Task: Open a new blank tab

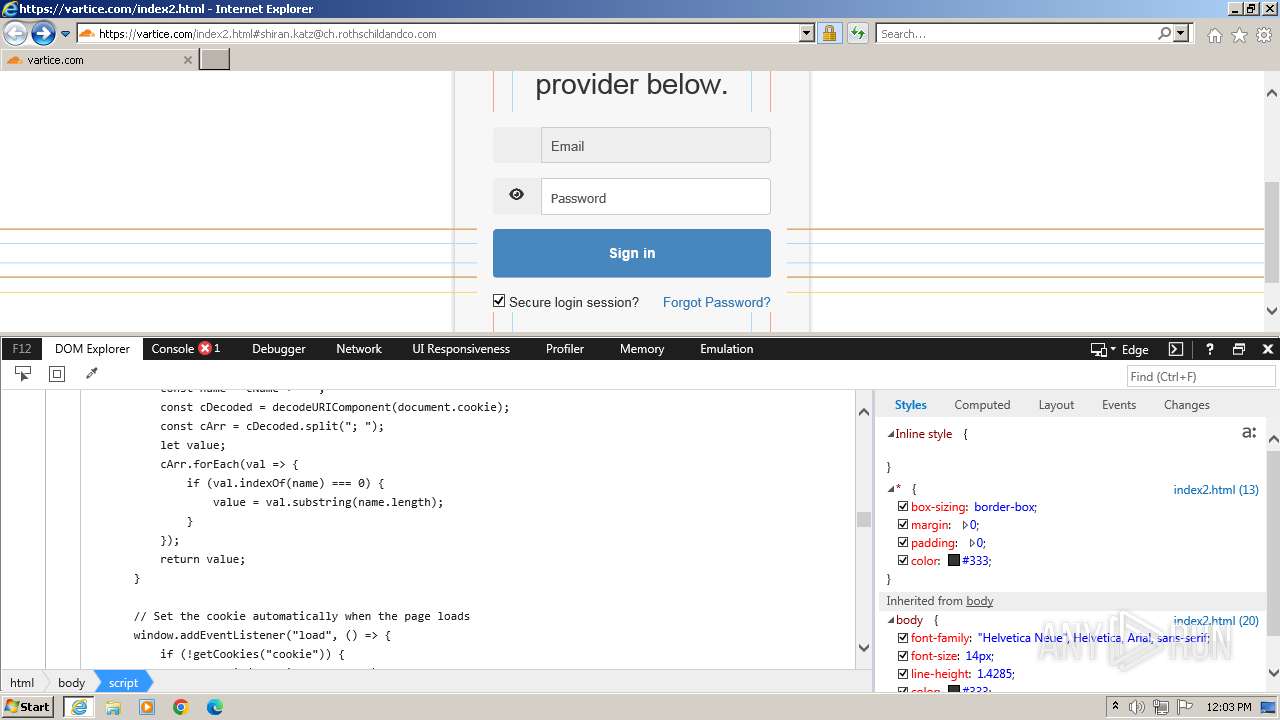Action: click(215, 59)
